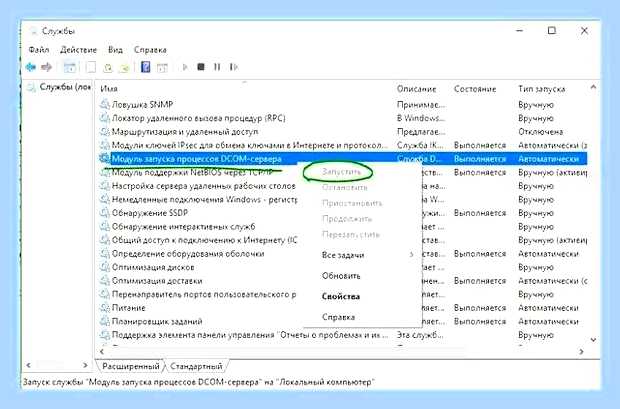Click the Back arrow toolbar icon
The image size is (620, 409).
pos(30,67)
